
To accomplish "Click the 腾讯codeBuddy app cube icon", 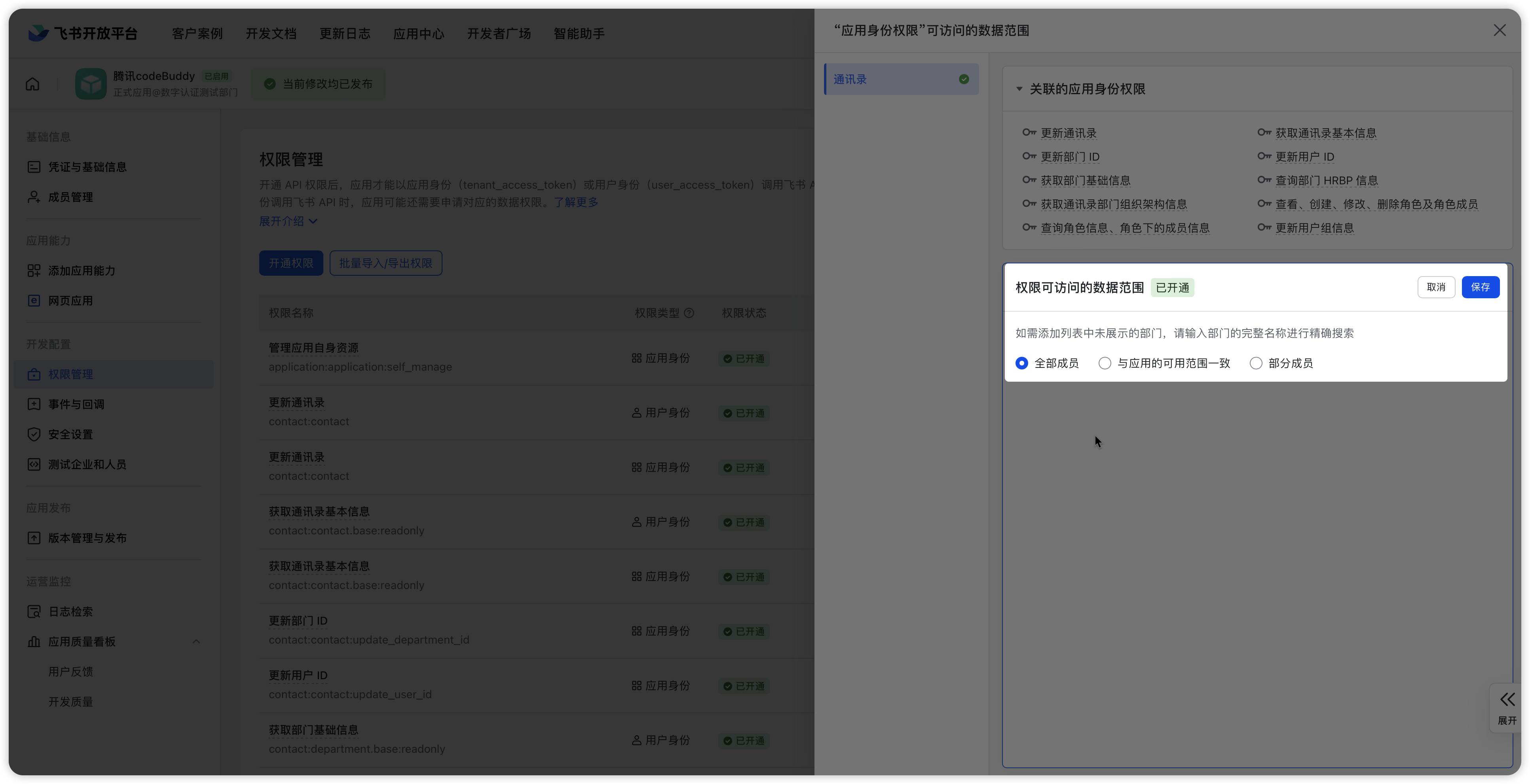I will click(90, 84).
